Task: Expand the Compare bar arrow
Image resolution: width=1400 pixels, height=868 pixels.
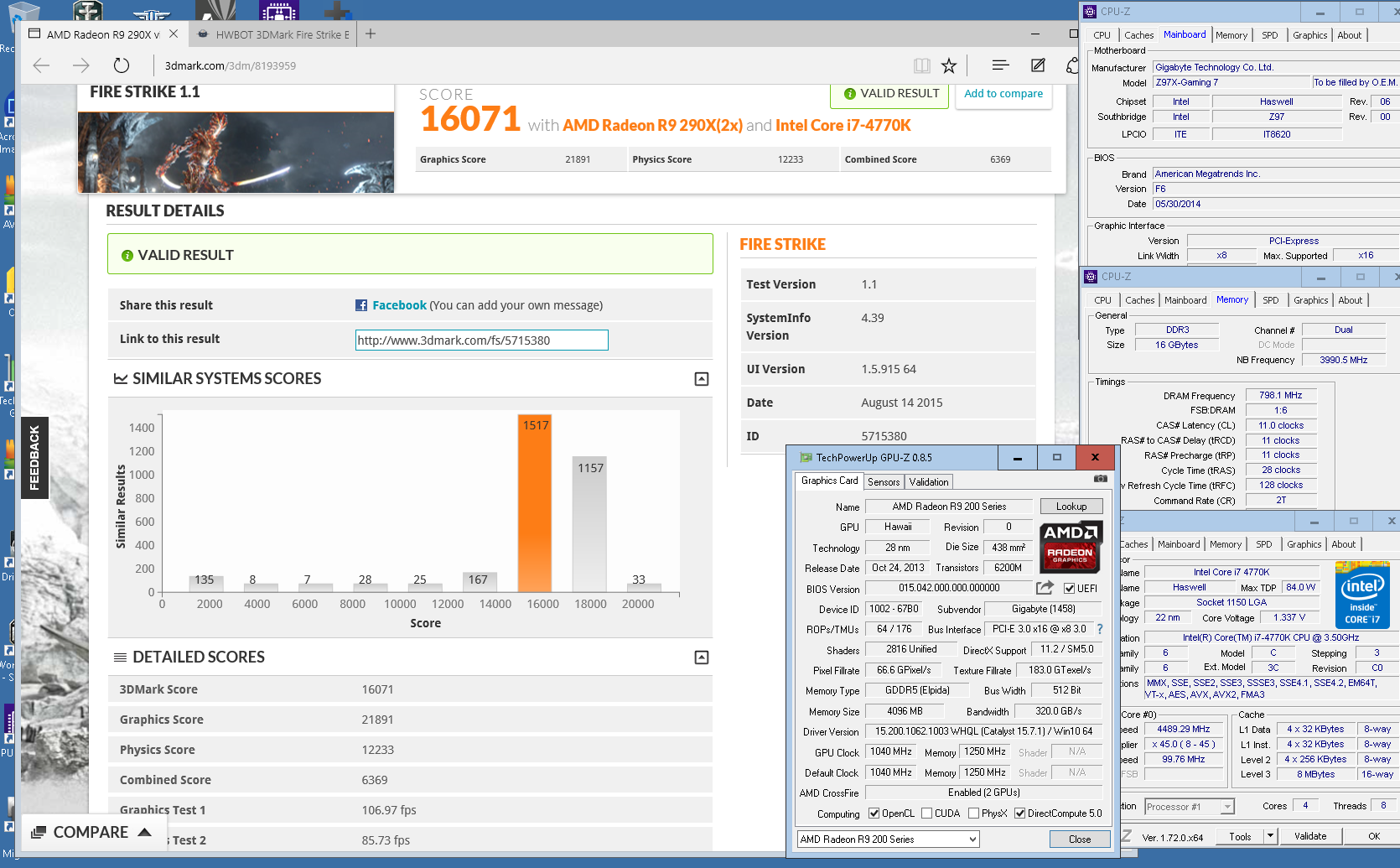Action: point(145,832)
